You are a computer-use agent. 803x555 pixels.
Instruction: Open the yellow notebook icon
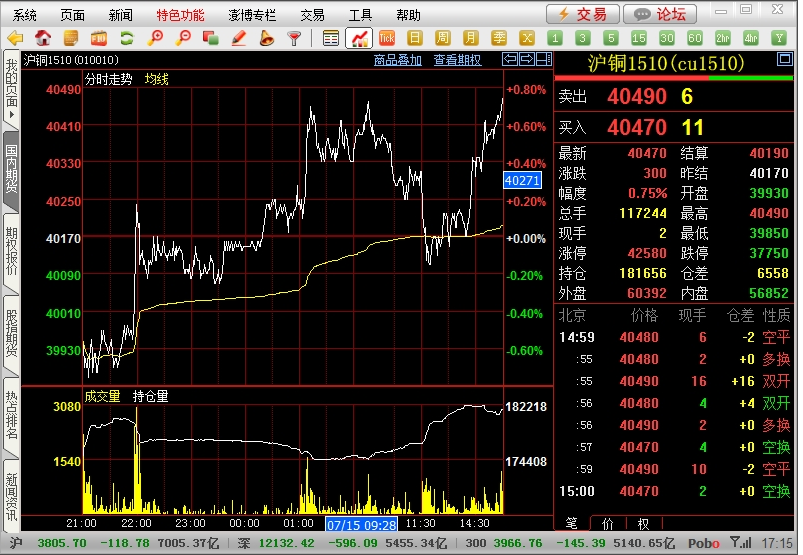71,38
